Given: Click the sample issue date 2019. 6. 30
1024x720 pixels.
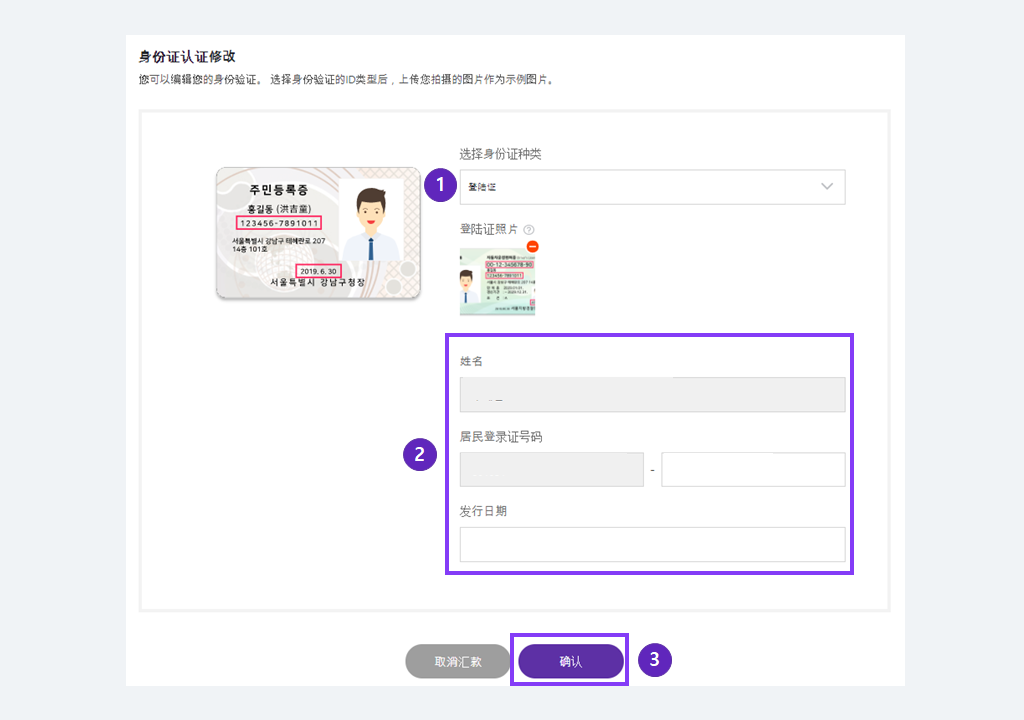Looking at the screenshot, I should (x=318, y=271).
